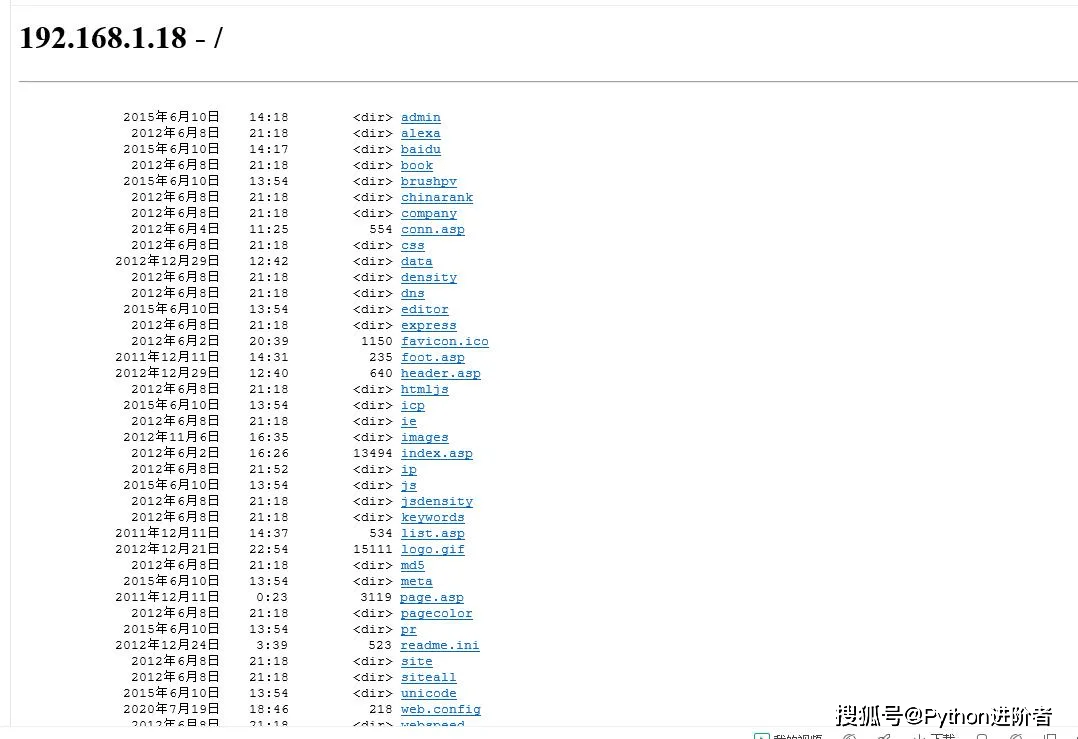The height and width of the screenshot is (739, 1078).
Task: Open the data directory link
Action: click(417, 261)
